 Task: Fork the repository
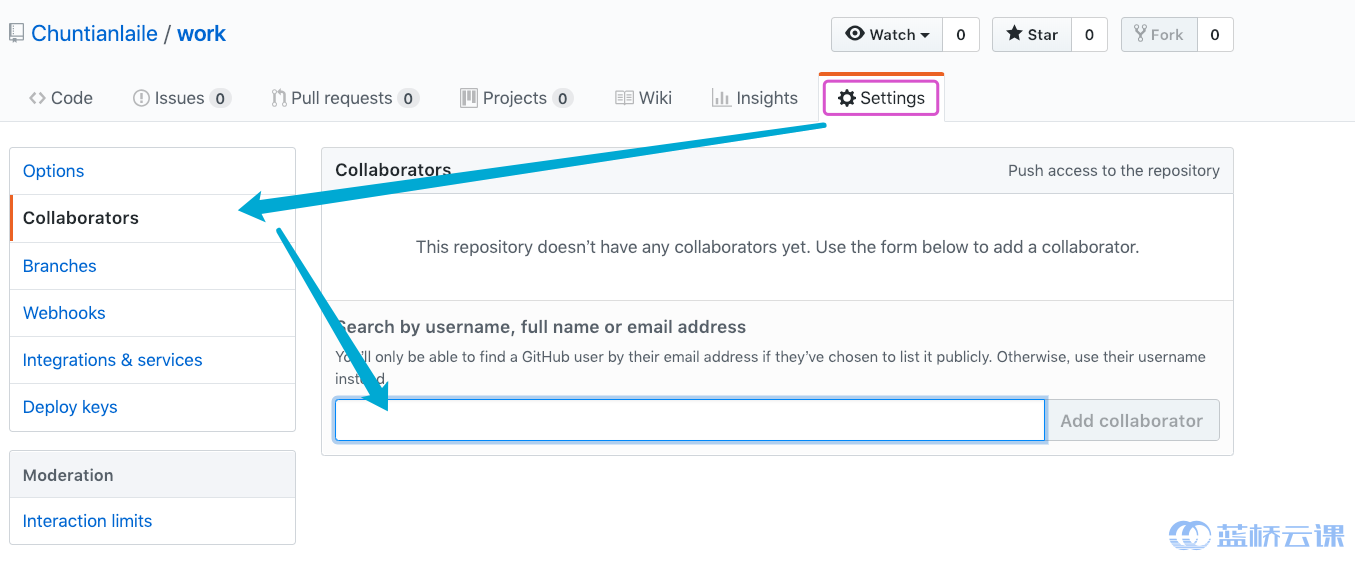coord(1159,34)
